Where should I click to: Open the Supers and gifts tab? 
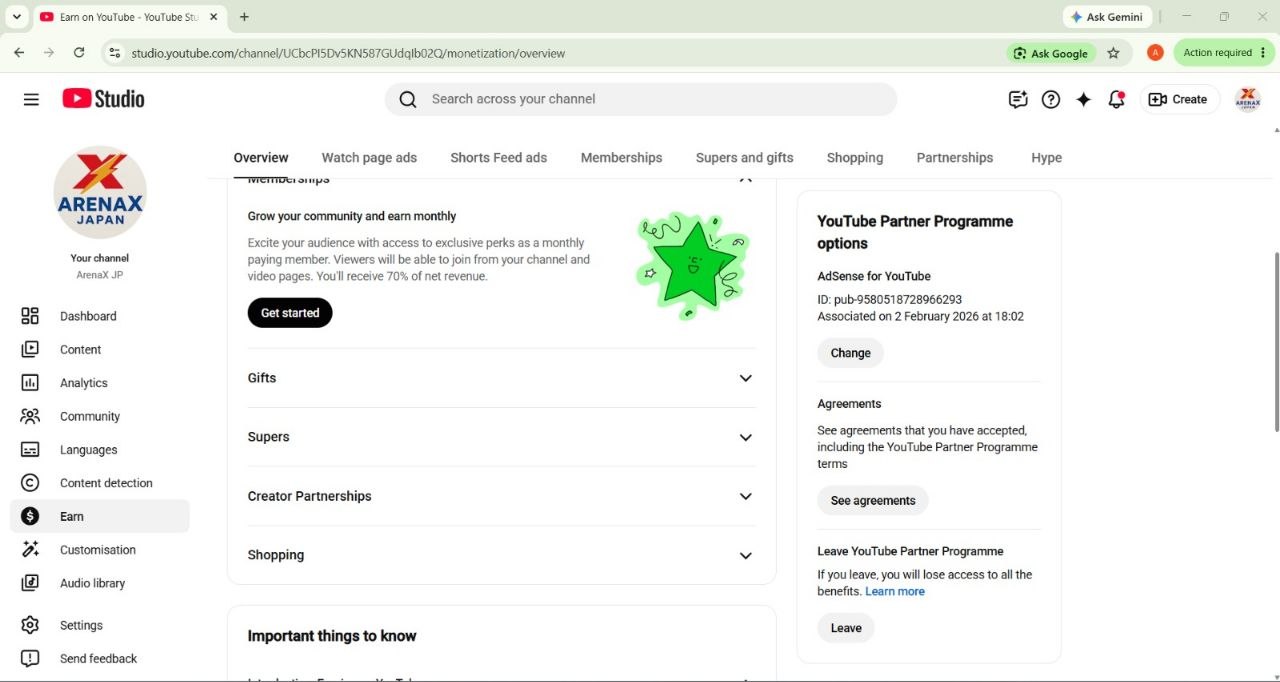(x=744, y=158)
